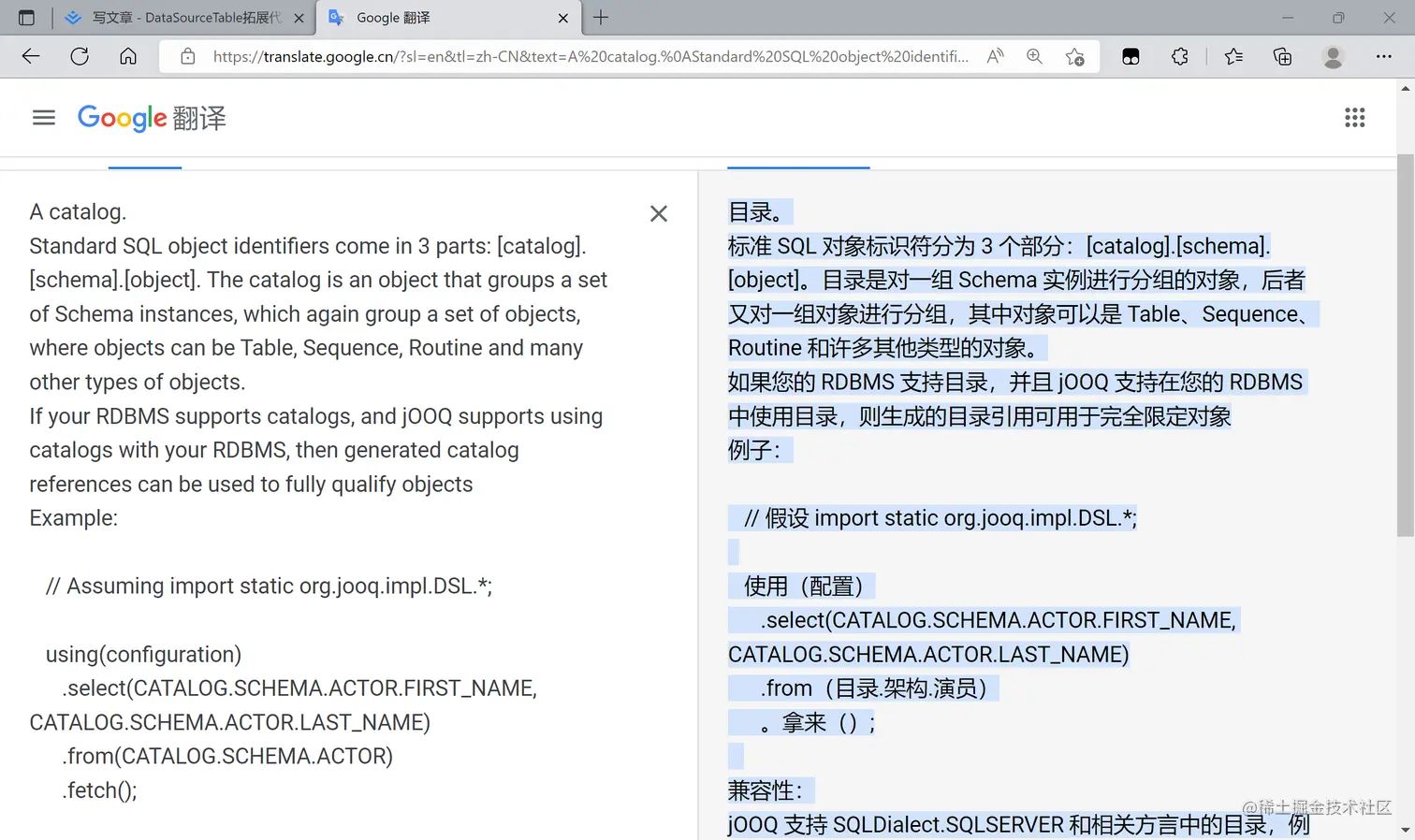
Task: View site information lock icon
Action: point(188,56)
